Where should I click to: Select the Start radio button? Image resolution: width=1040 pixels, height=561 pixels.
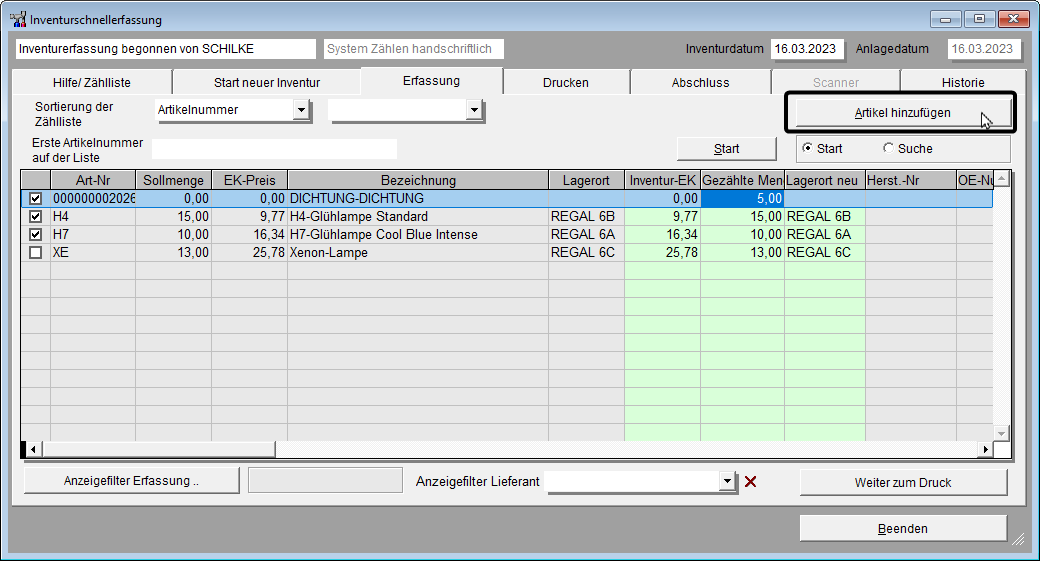point(807,148)
